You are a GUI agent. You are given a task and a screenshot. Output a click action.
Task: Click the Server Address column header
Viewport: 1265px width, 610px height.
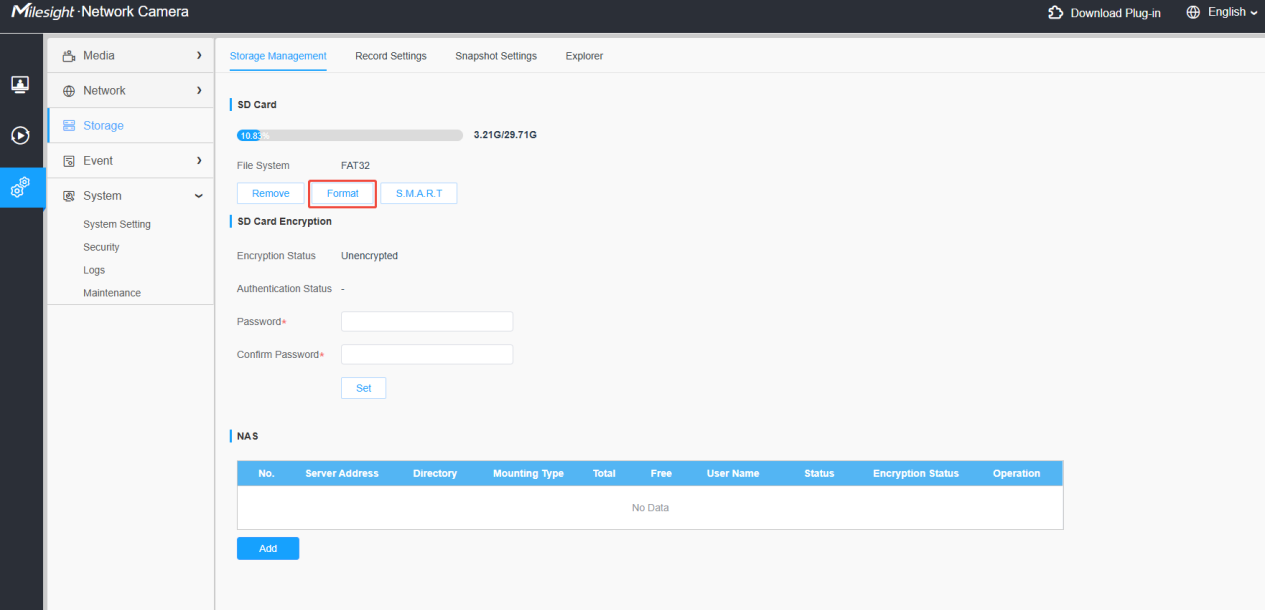click(x=342, y=474)
